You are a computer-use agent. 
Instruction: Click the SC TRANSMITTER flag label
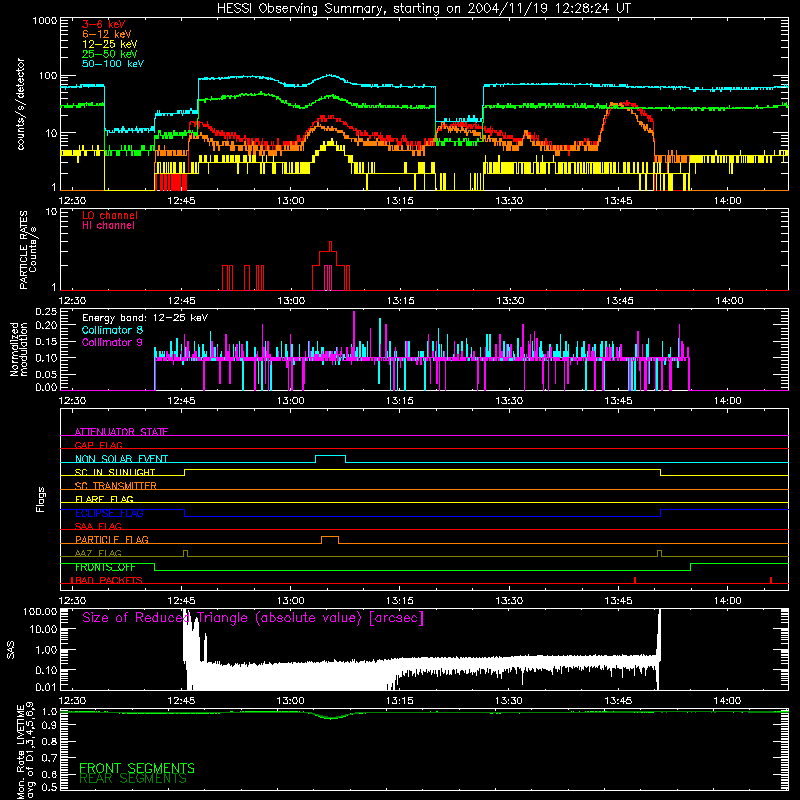coord(116,486)
